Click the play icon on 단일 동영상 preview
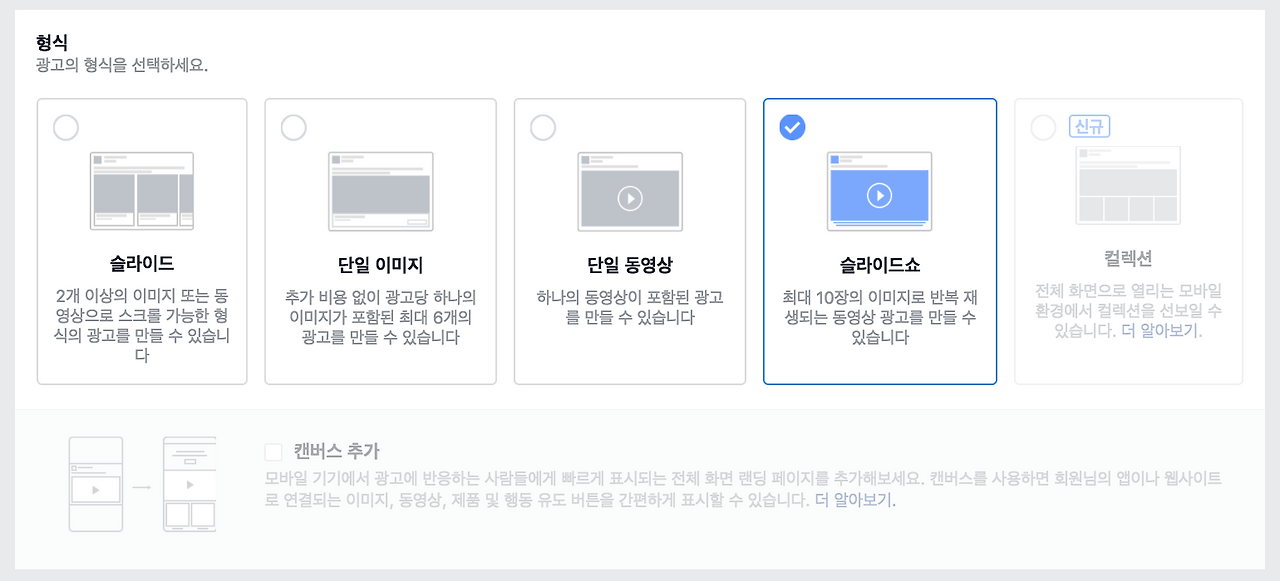The height and width of the screenshot is (581, 1280). coord(629,198)
